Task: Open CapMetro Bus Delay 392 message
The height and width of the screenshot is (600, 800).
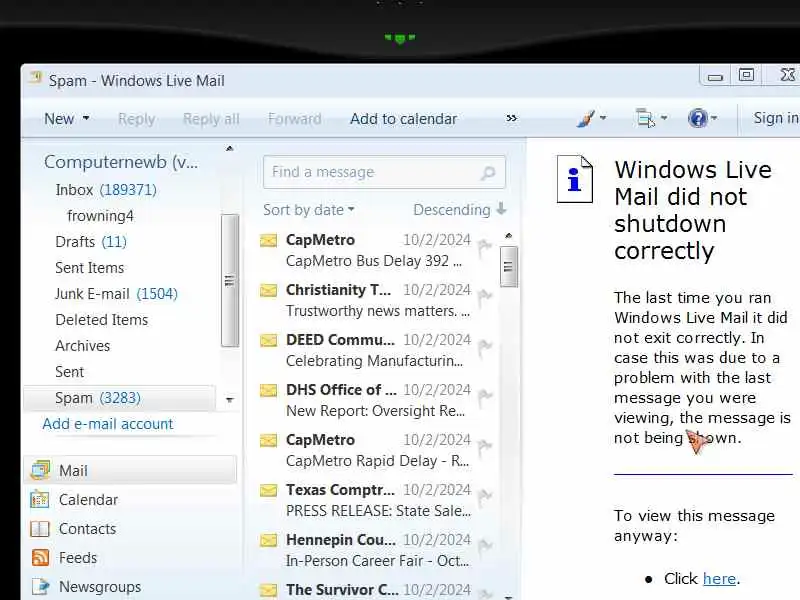Action: pos(378,251)
